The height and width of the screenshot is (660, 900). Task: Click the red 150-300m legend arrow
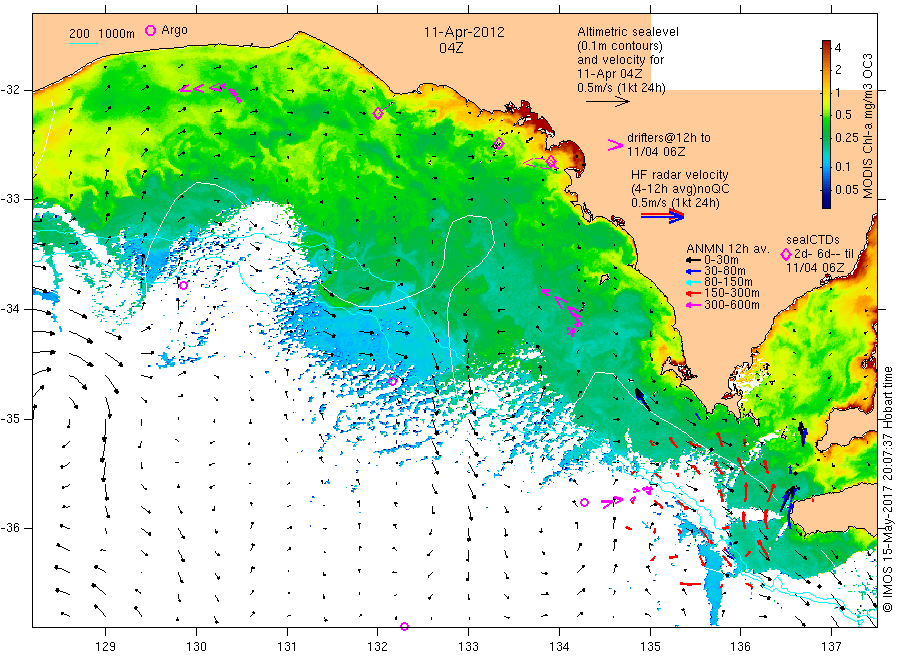click(693, 294)
